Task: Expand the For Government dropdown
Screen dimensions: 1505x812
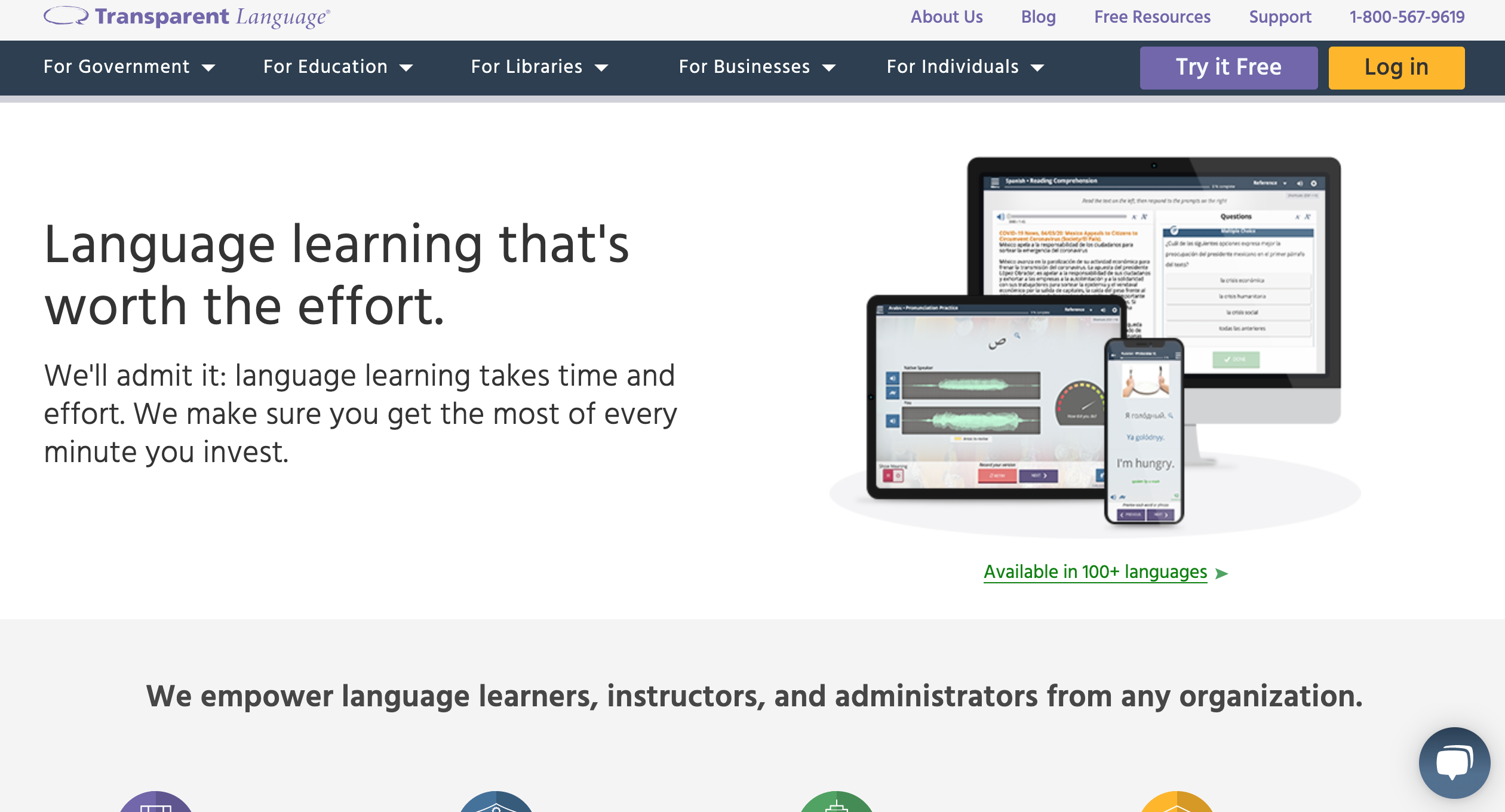Action: pos(129,67)
